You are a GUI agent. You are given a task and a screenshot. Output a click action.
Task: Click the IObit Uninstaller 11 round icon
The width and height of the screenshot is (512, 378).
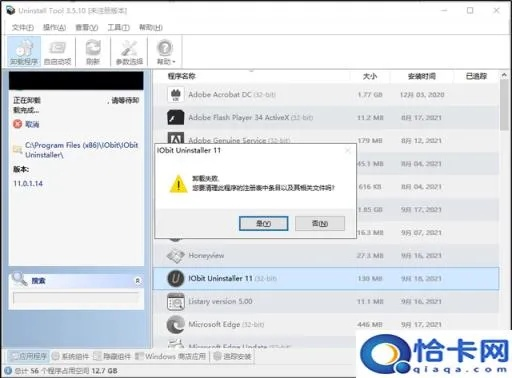[x=175, y=278]
